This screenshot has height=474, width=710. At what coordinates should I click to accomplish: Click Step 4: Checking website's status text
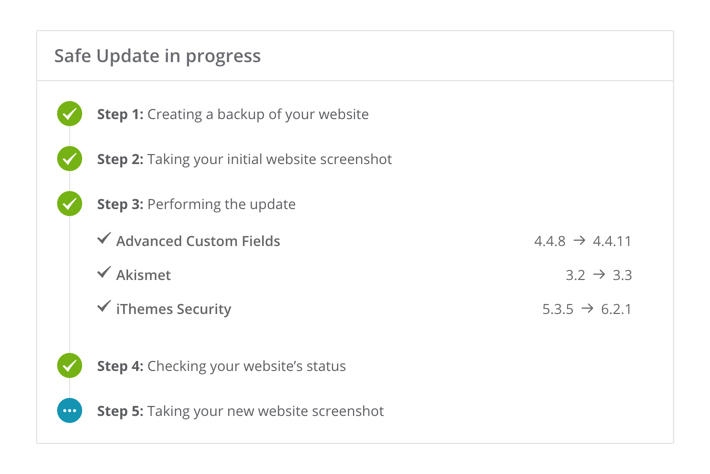tap(221, 366)
